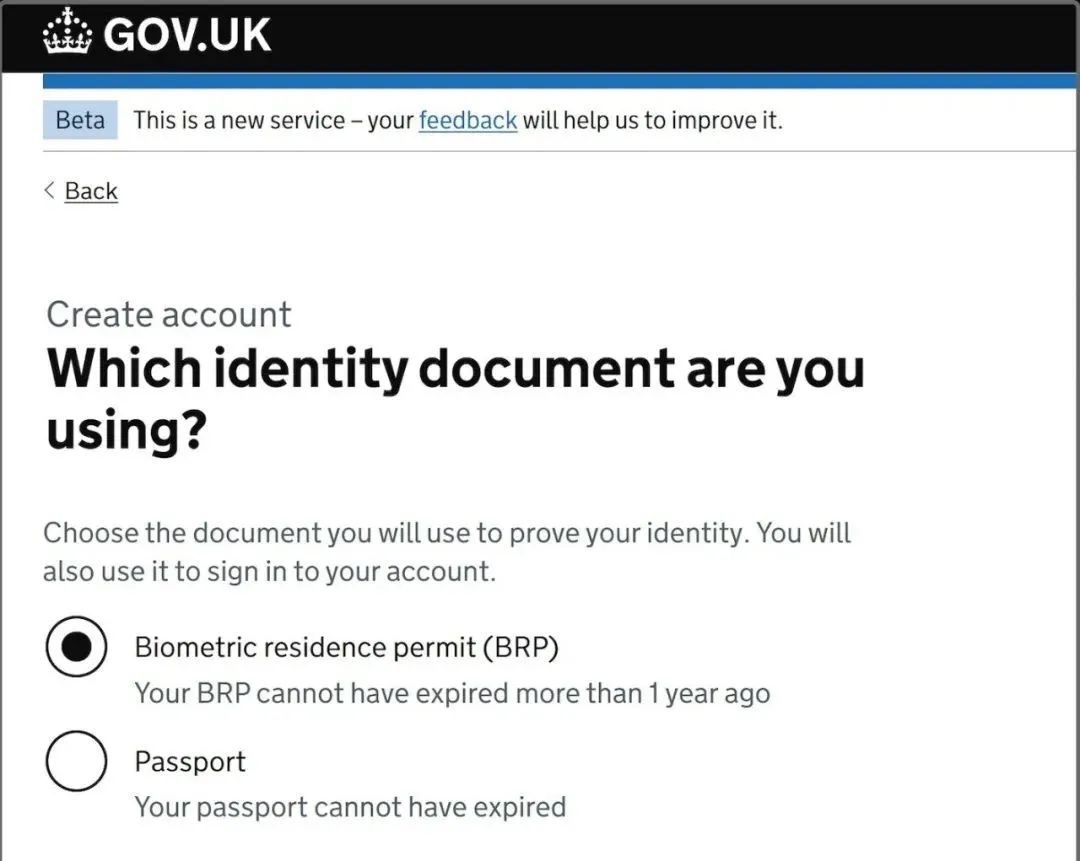Go back using the Back link
Image resolution: width=1080 pixels, height=861 pixels.
click(x=91, y=191)
